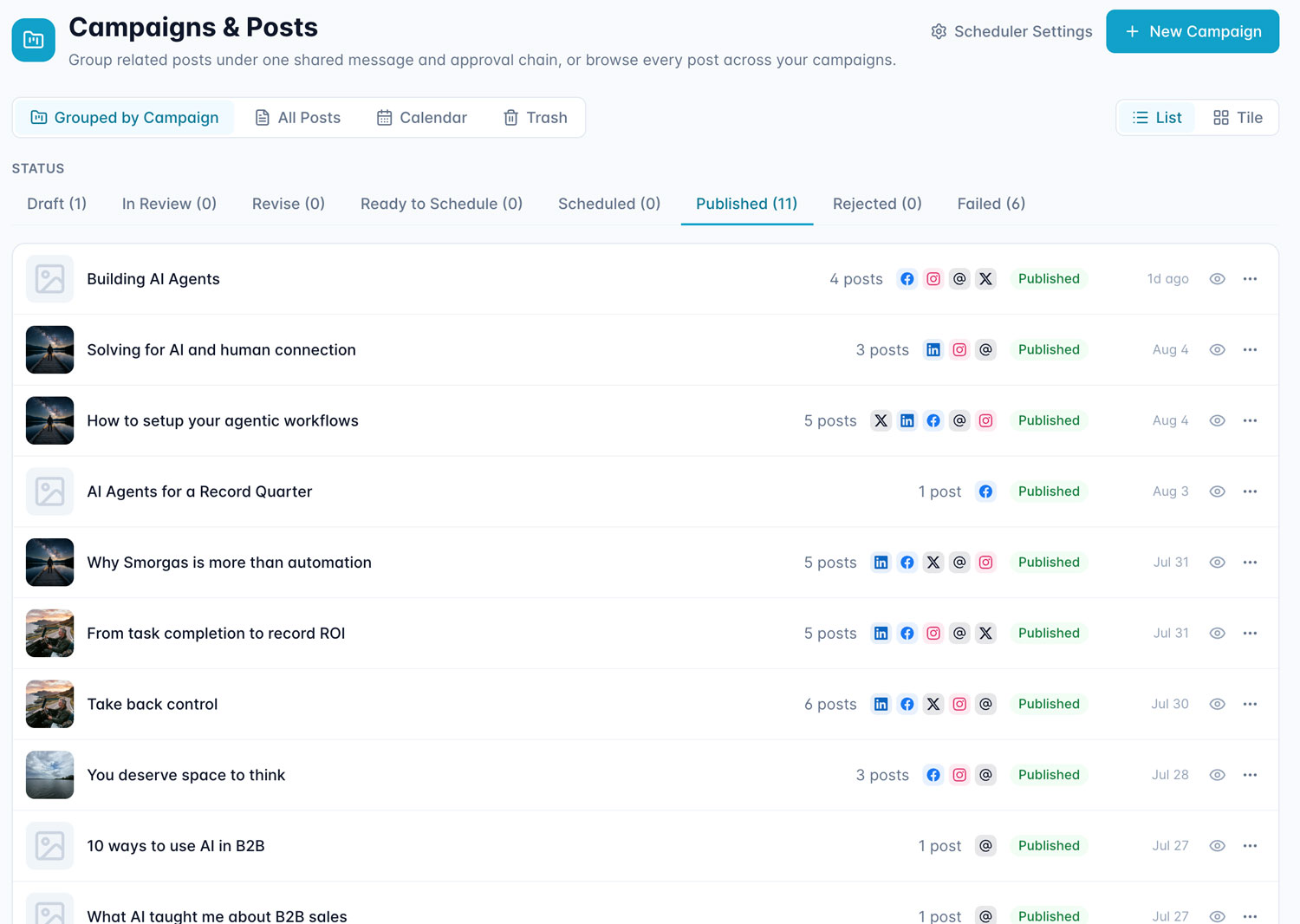
Task: Click Threads icon in 10 ways to use AI row
Action: (985, 846)
